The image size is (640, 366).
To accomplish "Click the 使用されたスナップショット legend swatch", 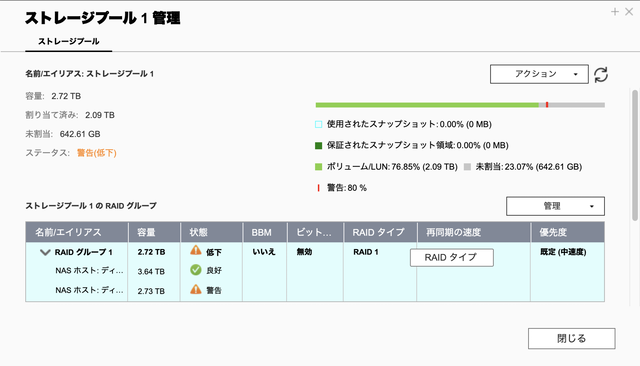I will 319,124.
